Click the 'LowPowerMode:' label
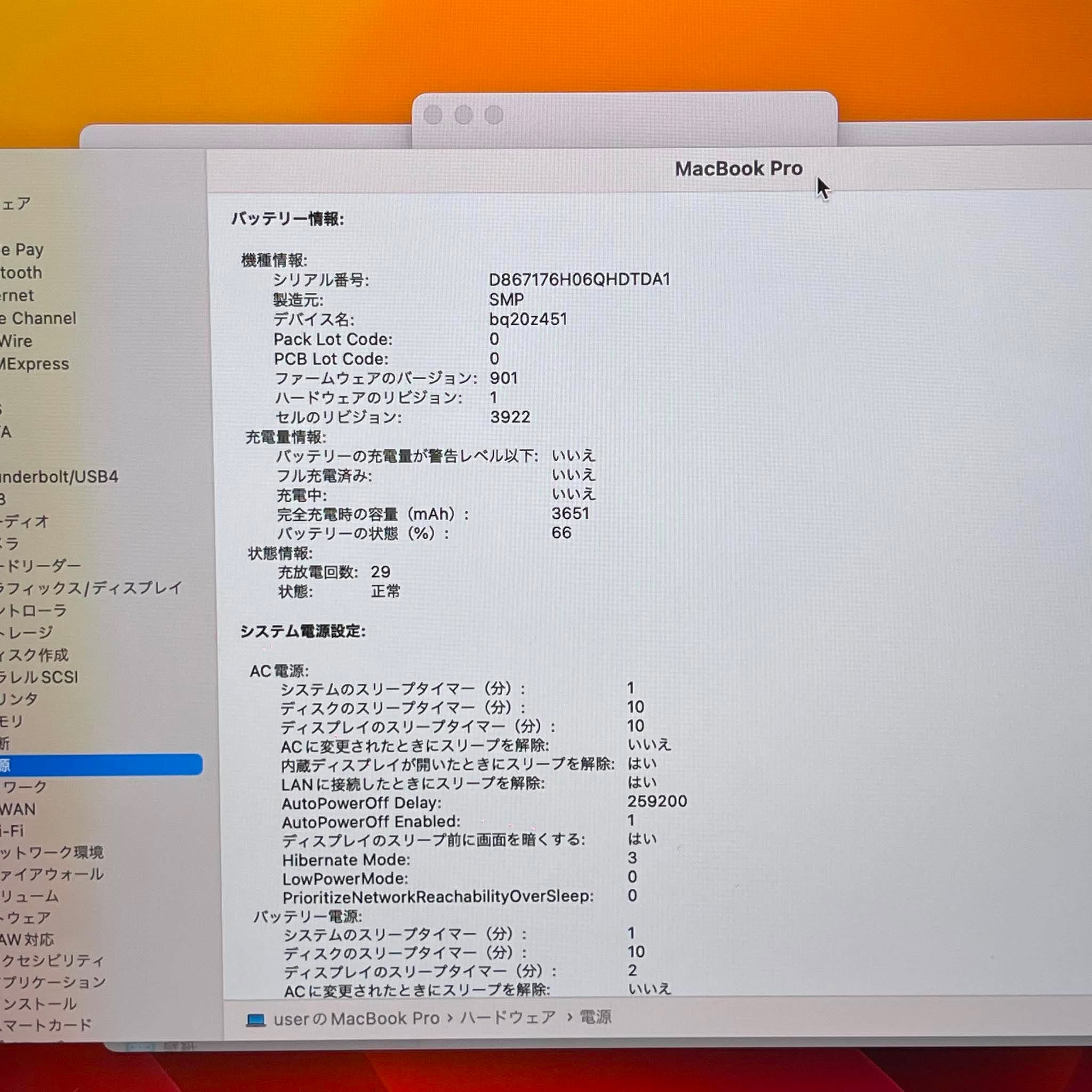Screen dimensions: 1092x1092 [346, 879]
